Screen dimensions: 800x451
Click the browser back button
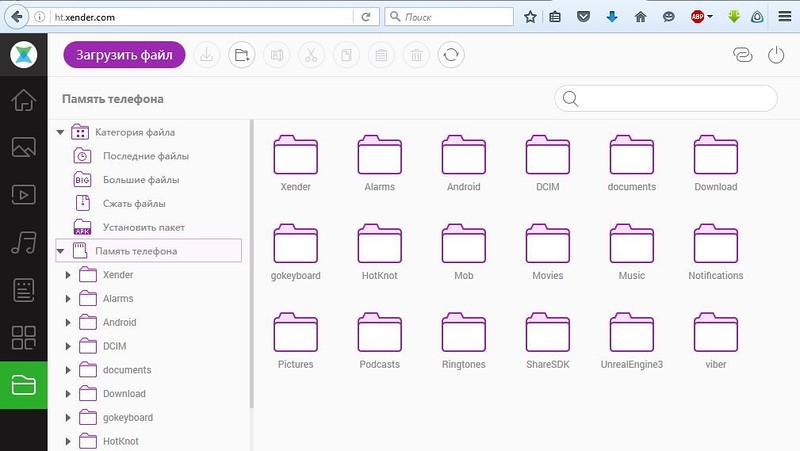tap(17, 17)
